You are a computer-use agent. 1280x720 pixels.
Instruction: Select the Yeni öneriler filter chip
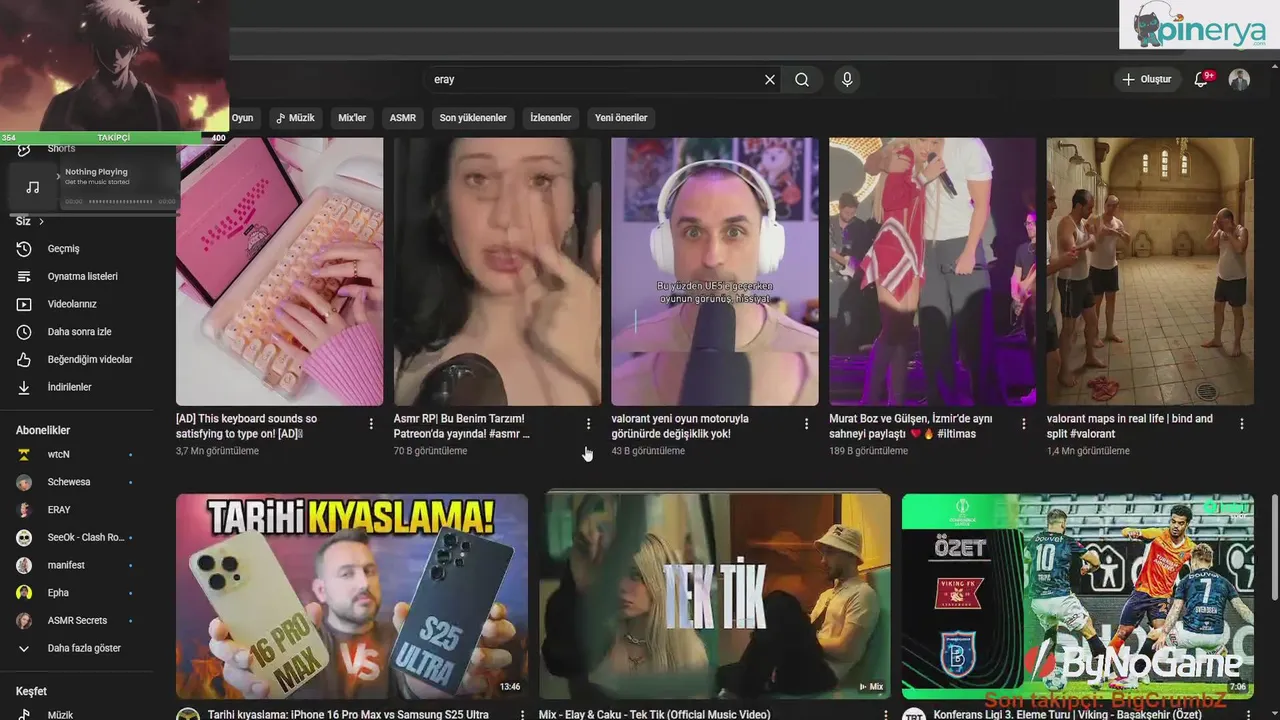click(x=621, y=118)
